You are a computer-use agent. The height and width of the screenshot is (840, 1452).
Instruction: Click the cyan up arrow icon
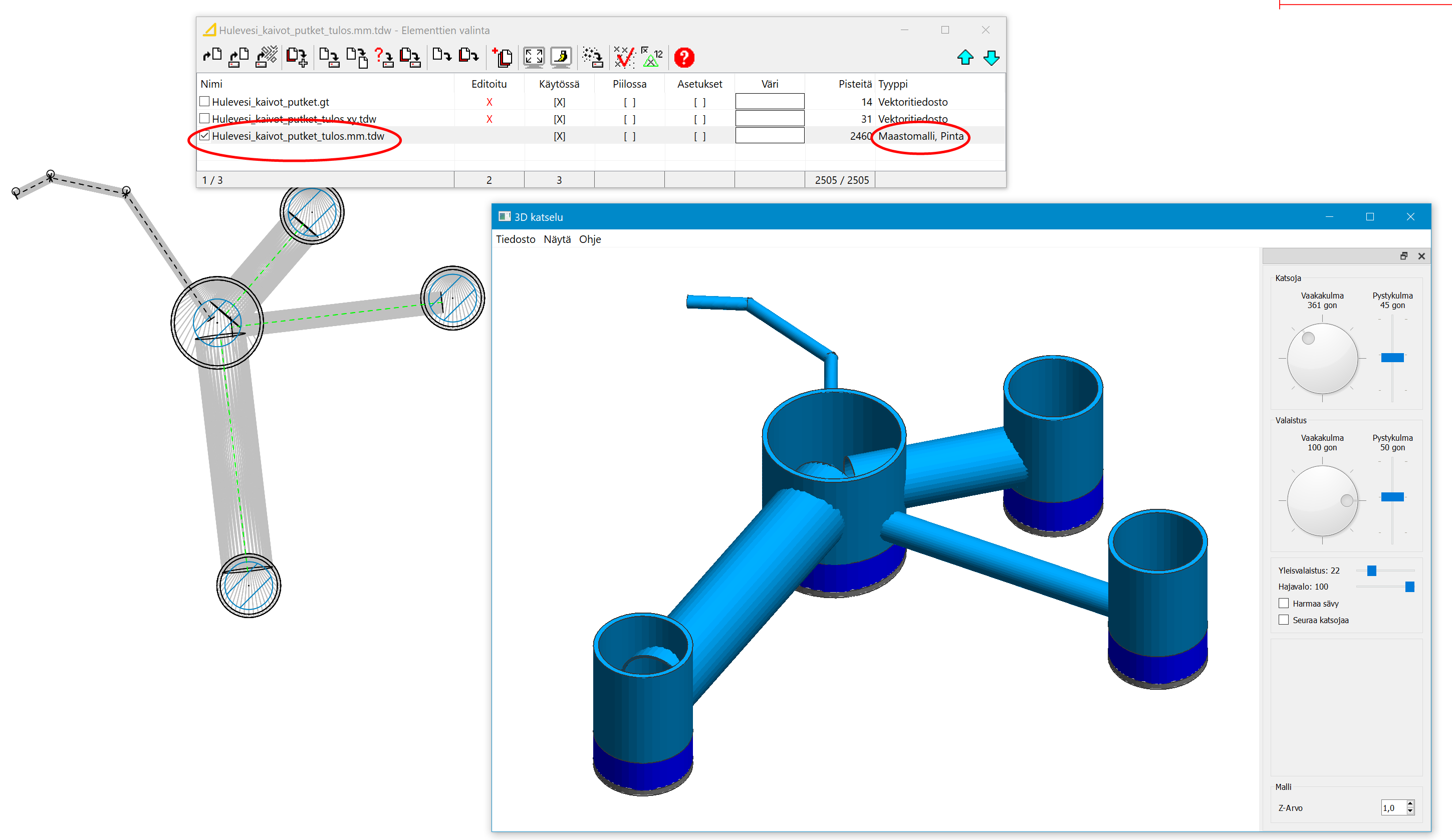pos(965,57)
